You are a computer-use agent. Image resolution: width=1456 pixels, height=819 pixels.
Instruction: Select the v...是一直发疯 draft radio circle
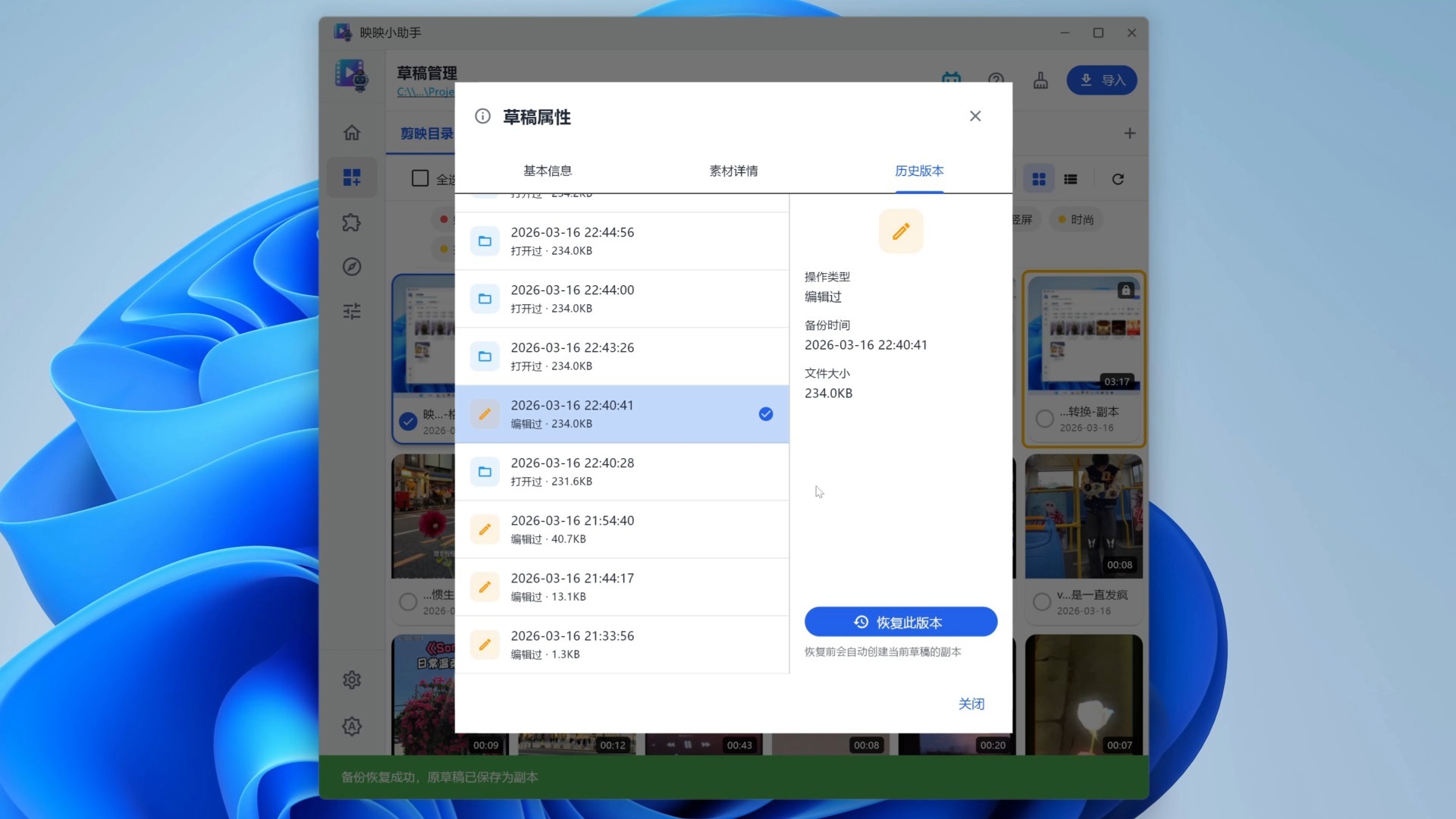(1042, 602)
